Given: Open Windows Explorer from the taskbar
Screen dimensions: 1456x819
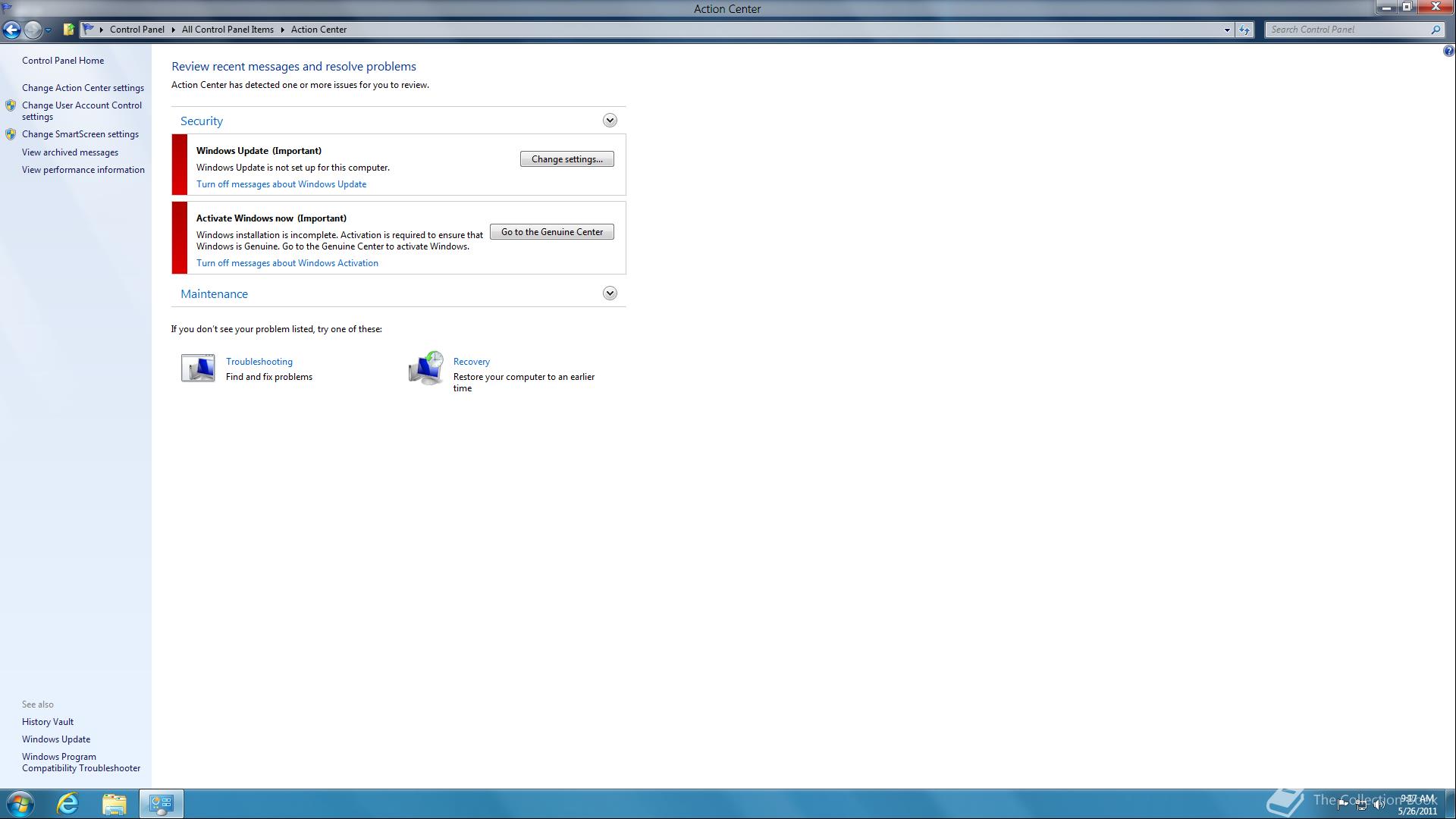Looking at the screenshot, I should (x=114, y=803).
